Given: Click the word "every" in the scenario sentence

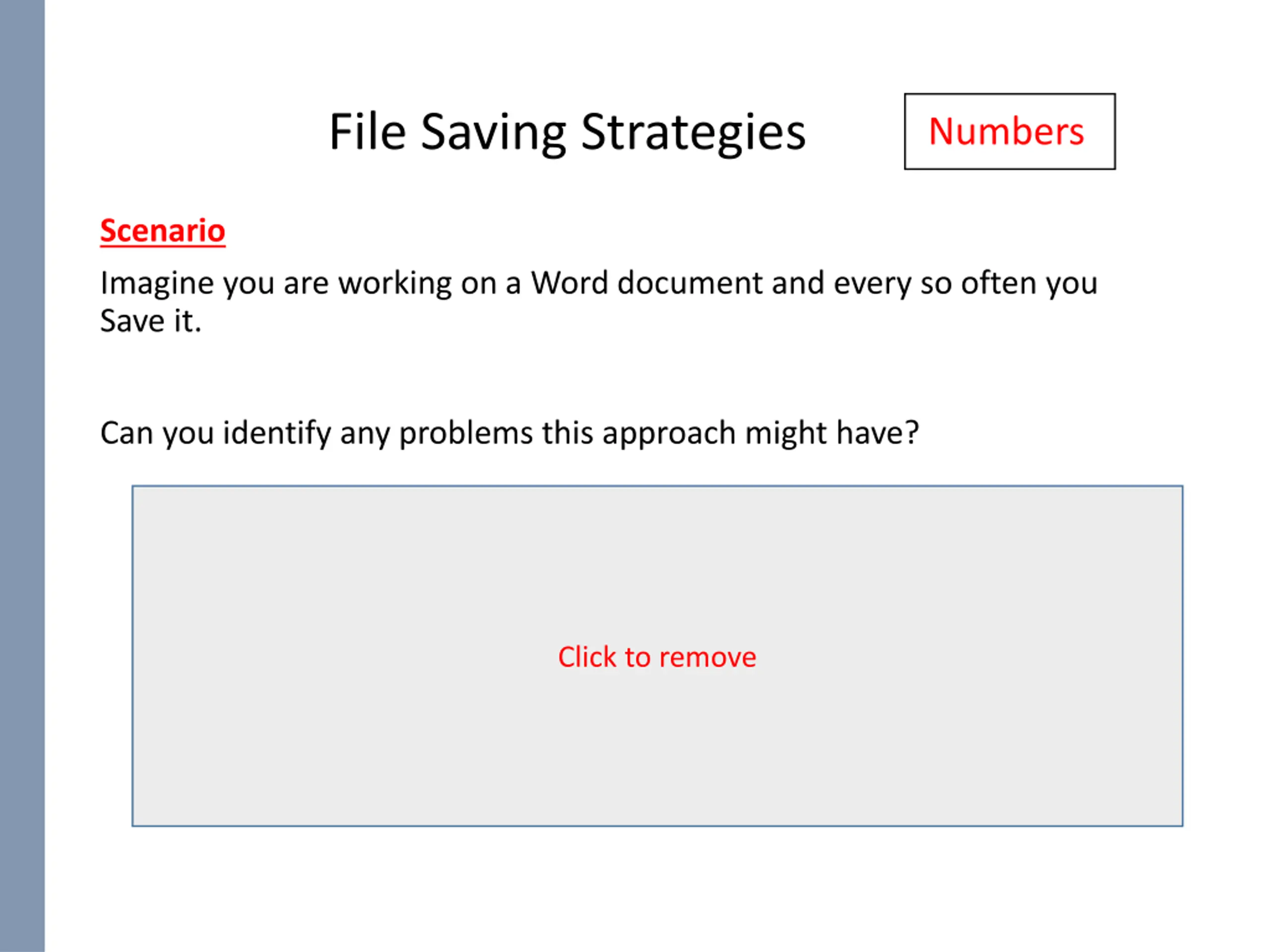Looking at the screenshot, I should (872, 284).
